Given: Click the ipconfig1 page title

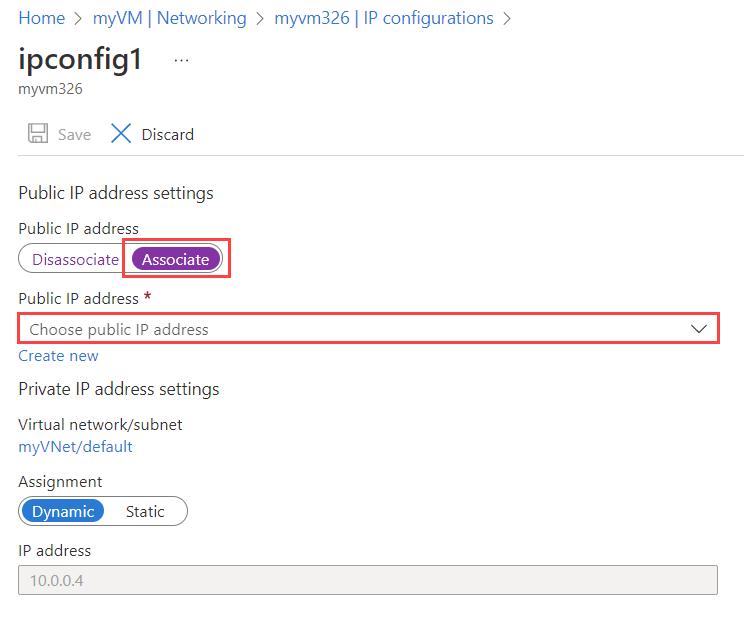Looking at the screenshot, I should [x=80, y=59].
